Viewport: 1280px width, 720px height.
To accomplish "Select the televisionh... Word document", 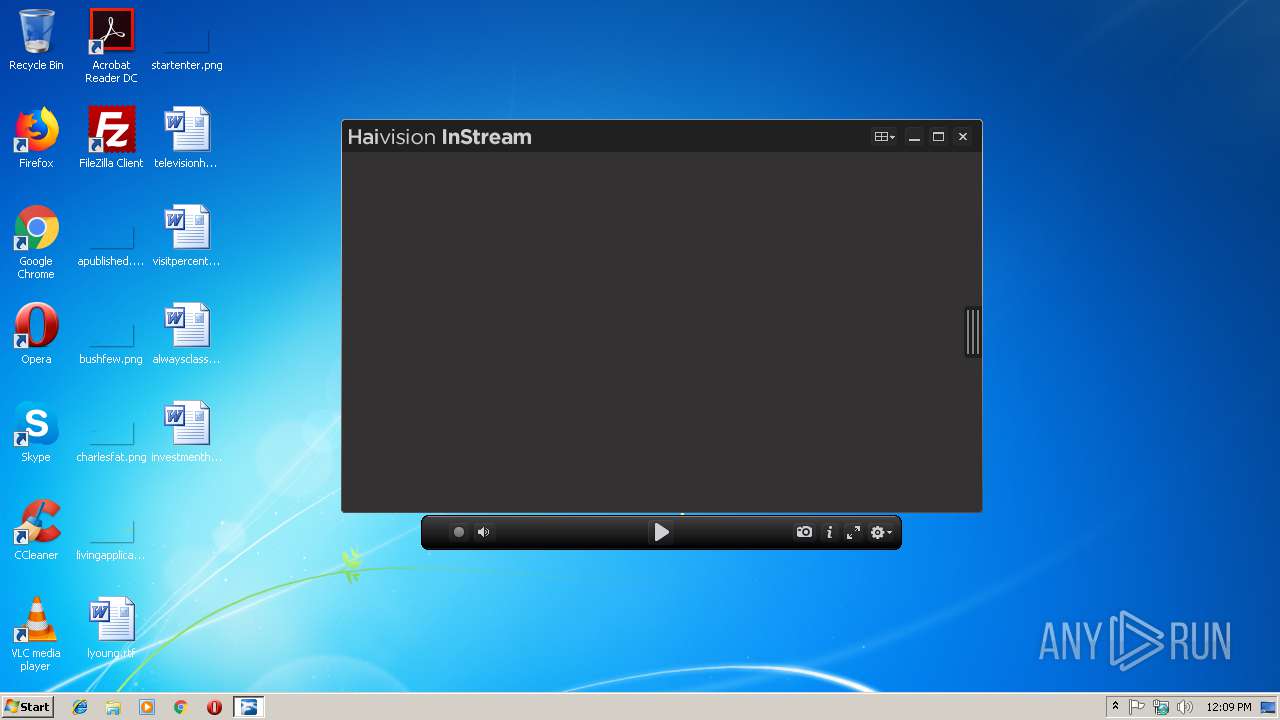I will coord(186,138).
